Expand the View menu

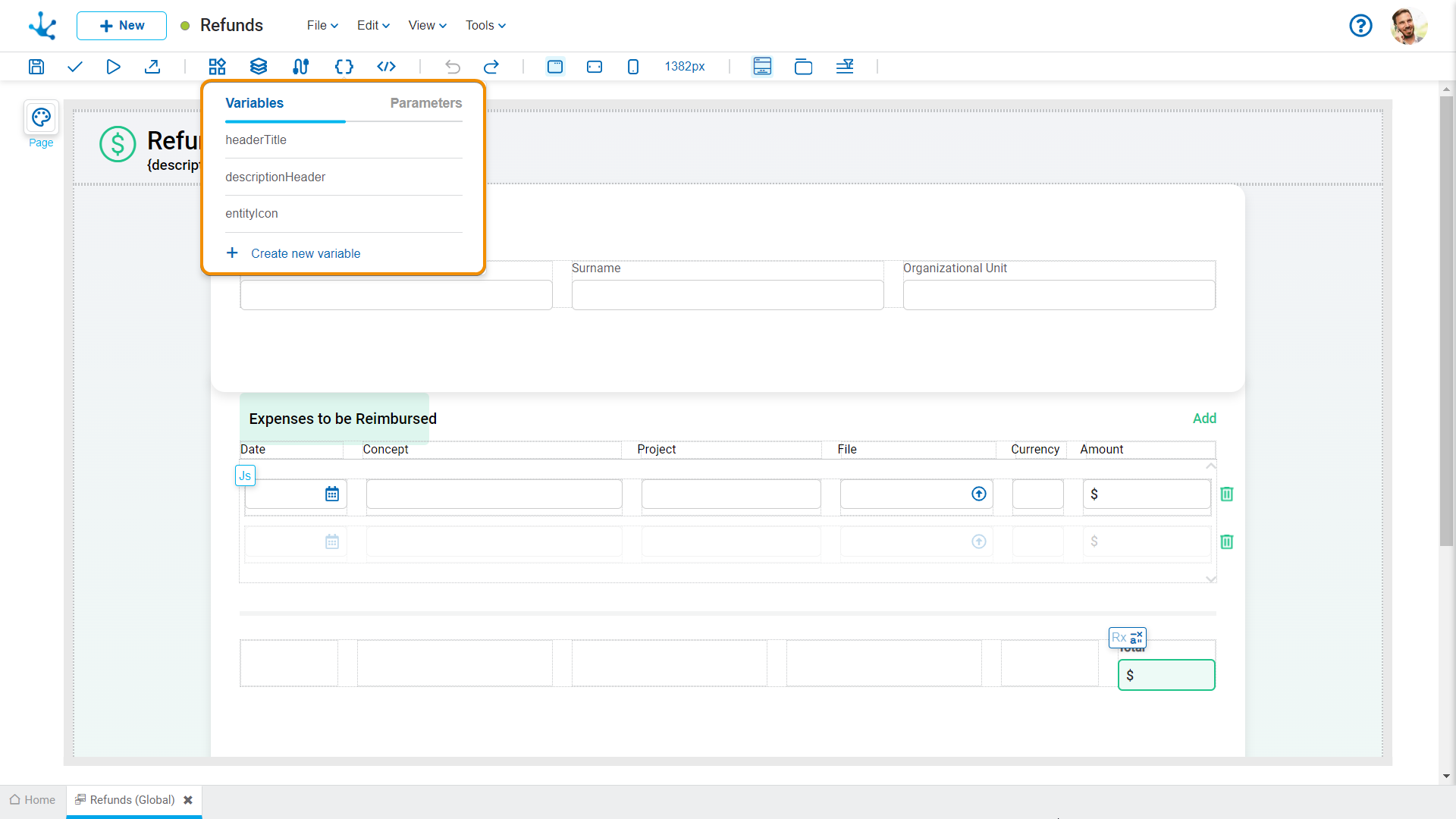point(424,25)
